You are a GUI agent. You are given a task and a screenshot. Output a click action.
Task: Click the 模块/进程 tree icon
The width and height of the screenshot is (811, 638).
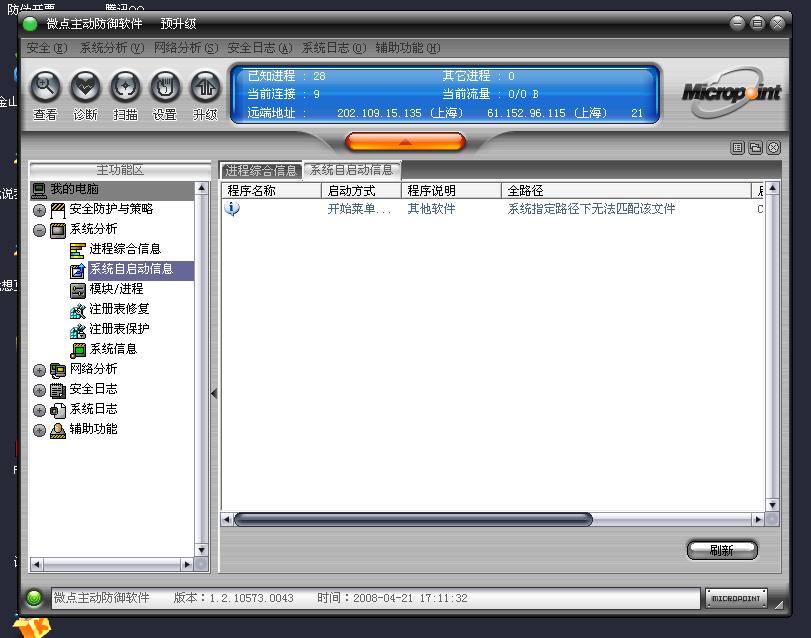click(x=78, y=290)
